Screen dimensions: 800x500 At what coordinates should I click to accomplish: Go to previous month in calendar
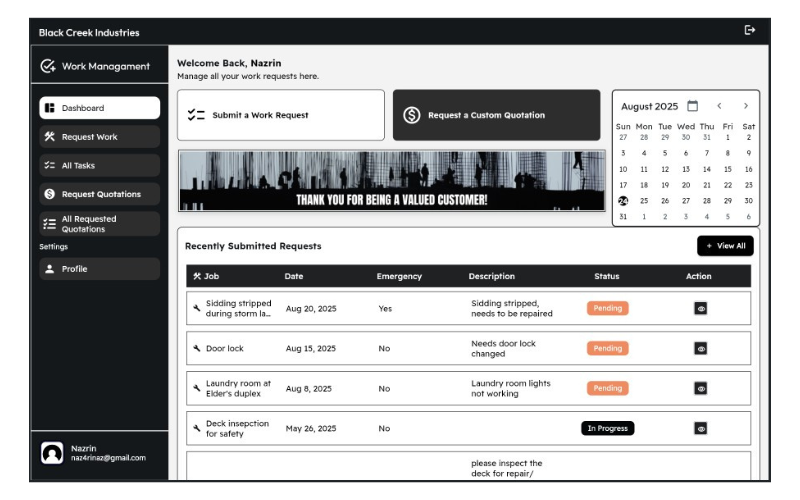719,106
